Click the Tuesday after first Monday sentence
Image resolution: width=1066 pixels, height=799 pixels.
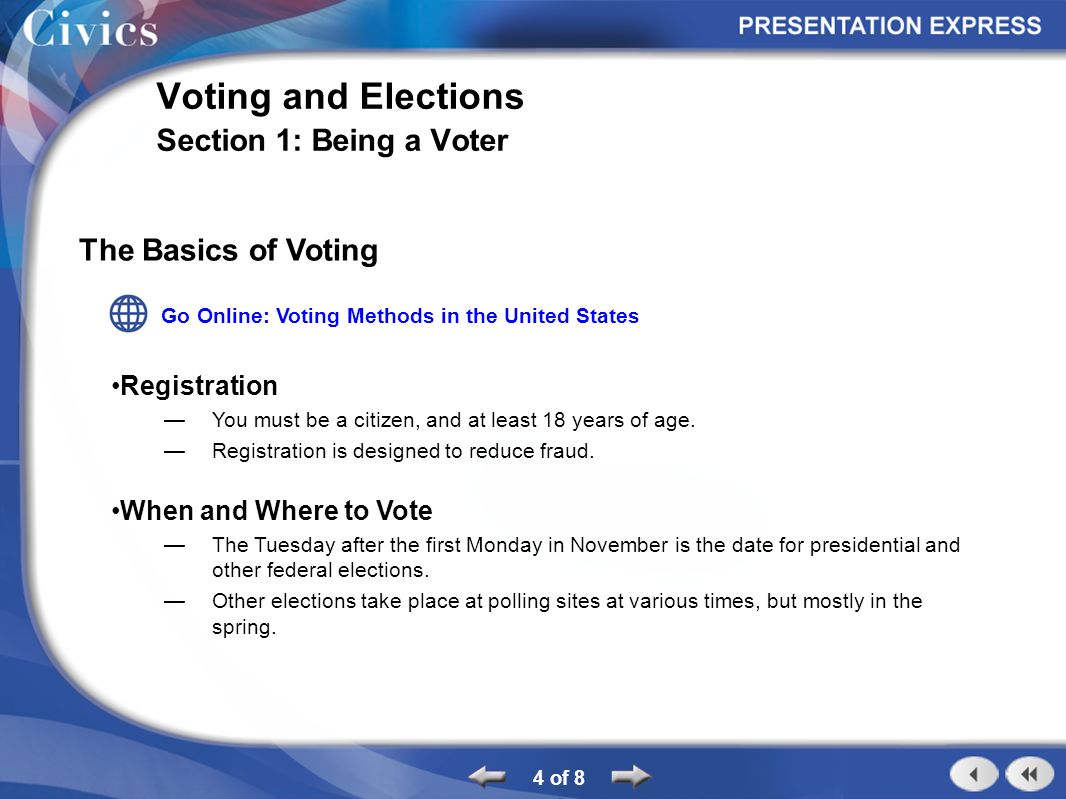point(586,545)
